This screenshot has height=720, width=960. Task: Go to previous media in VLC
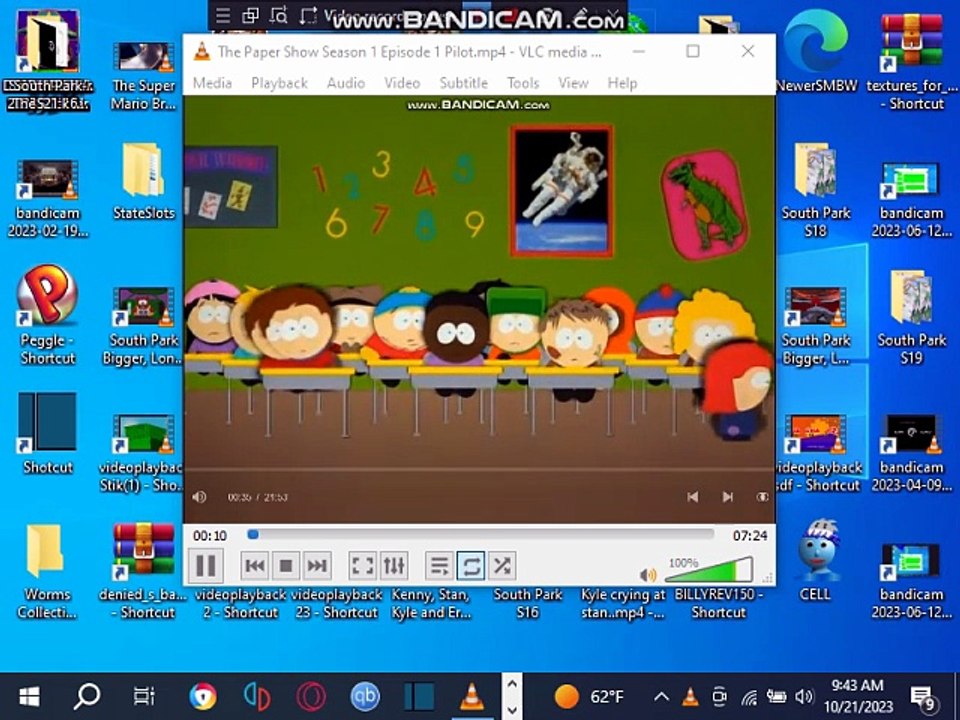255,565
